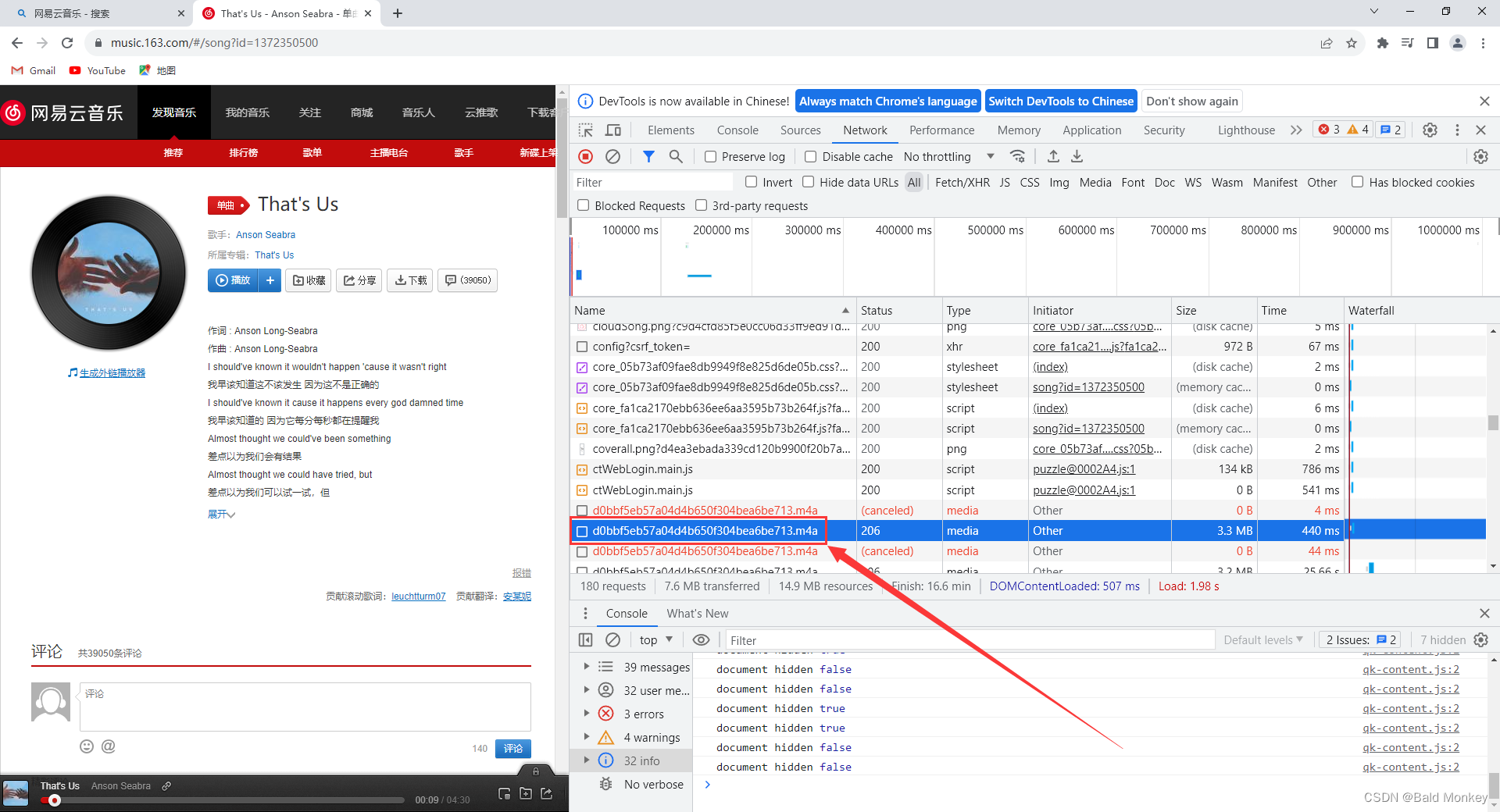This screenshot has width=1500, height=812.
Task: Insert emoji into comment
Action: [87, 746]
